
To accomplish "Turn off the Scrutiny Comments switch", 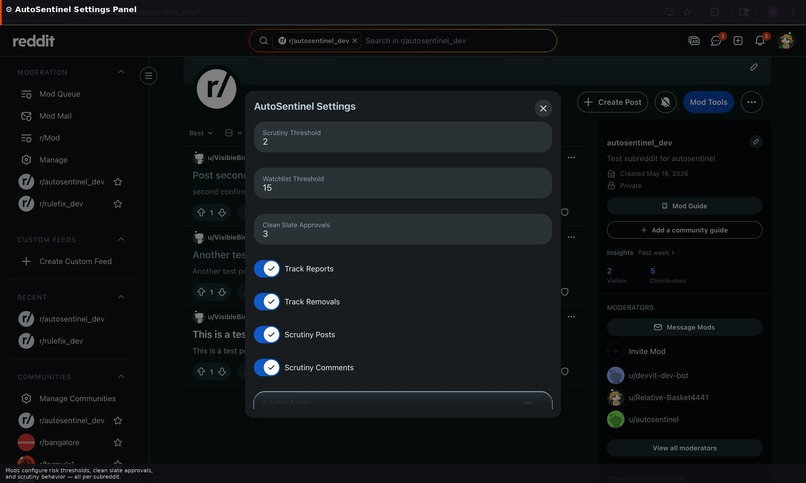I will tap(266, 367).
